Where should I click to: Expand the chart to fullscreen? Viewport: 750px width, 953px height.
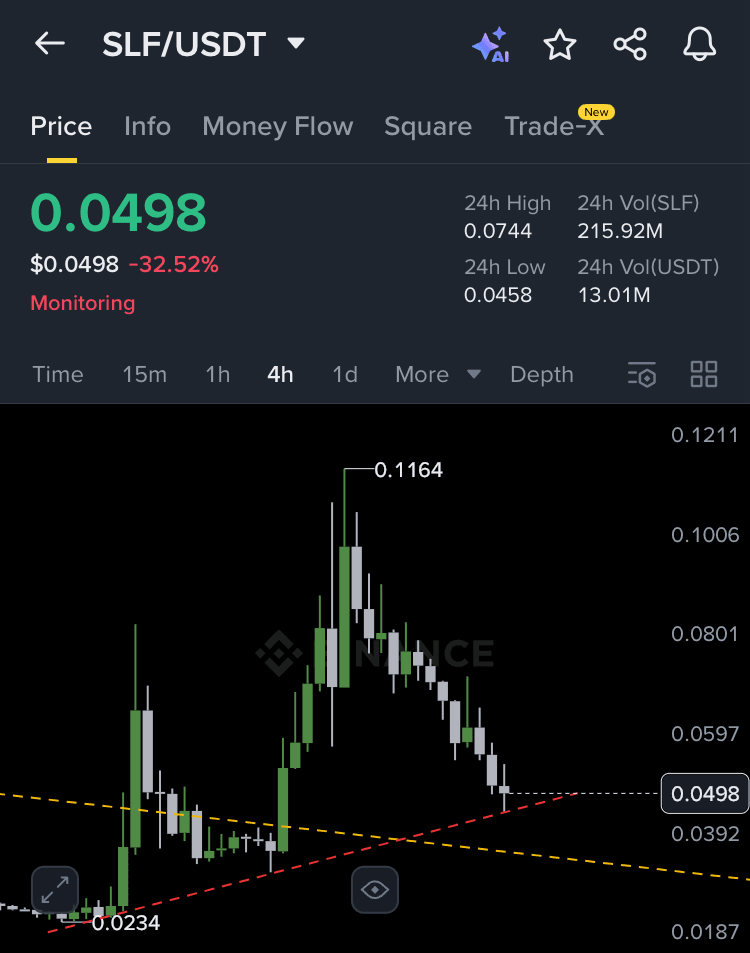point(55,890)
